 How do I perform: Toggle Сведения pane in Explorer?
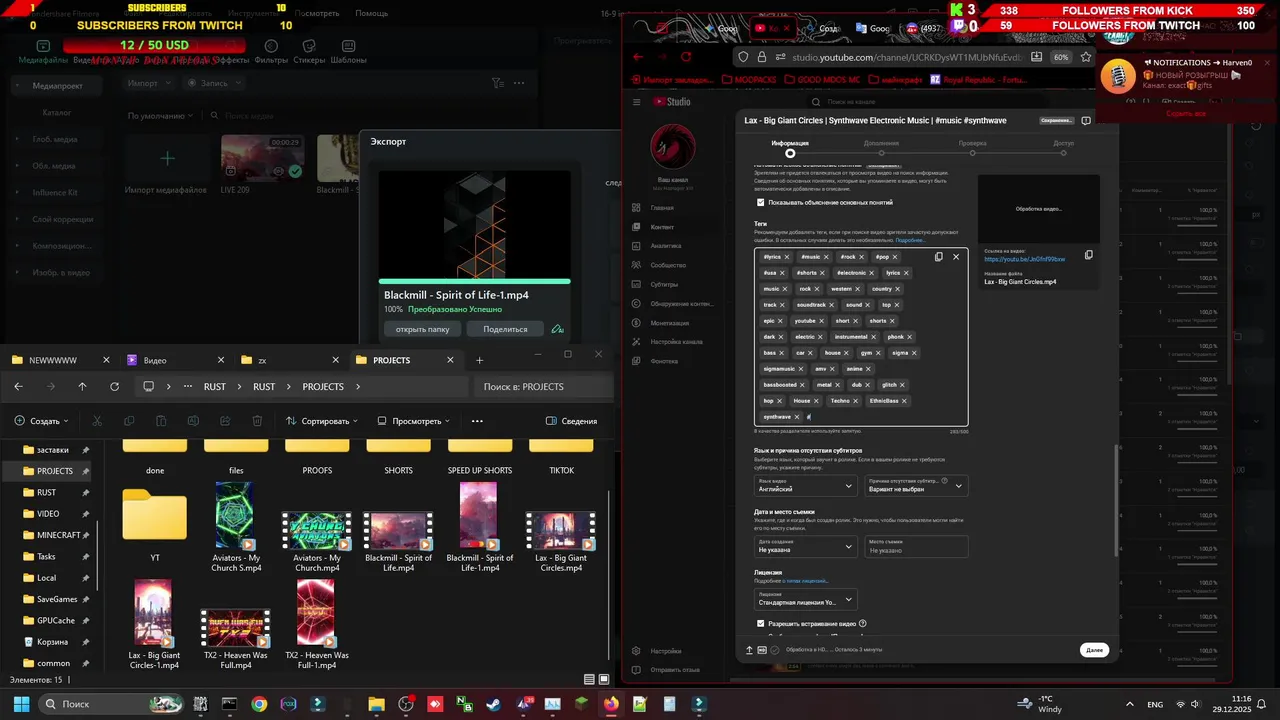pyautogui.click(x=571, y=421)
